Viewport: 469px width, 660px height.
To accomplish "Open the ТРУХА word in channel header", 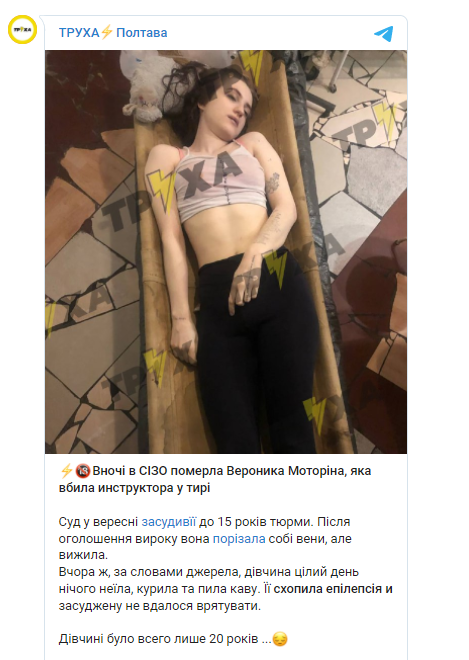I will [79, 32].
